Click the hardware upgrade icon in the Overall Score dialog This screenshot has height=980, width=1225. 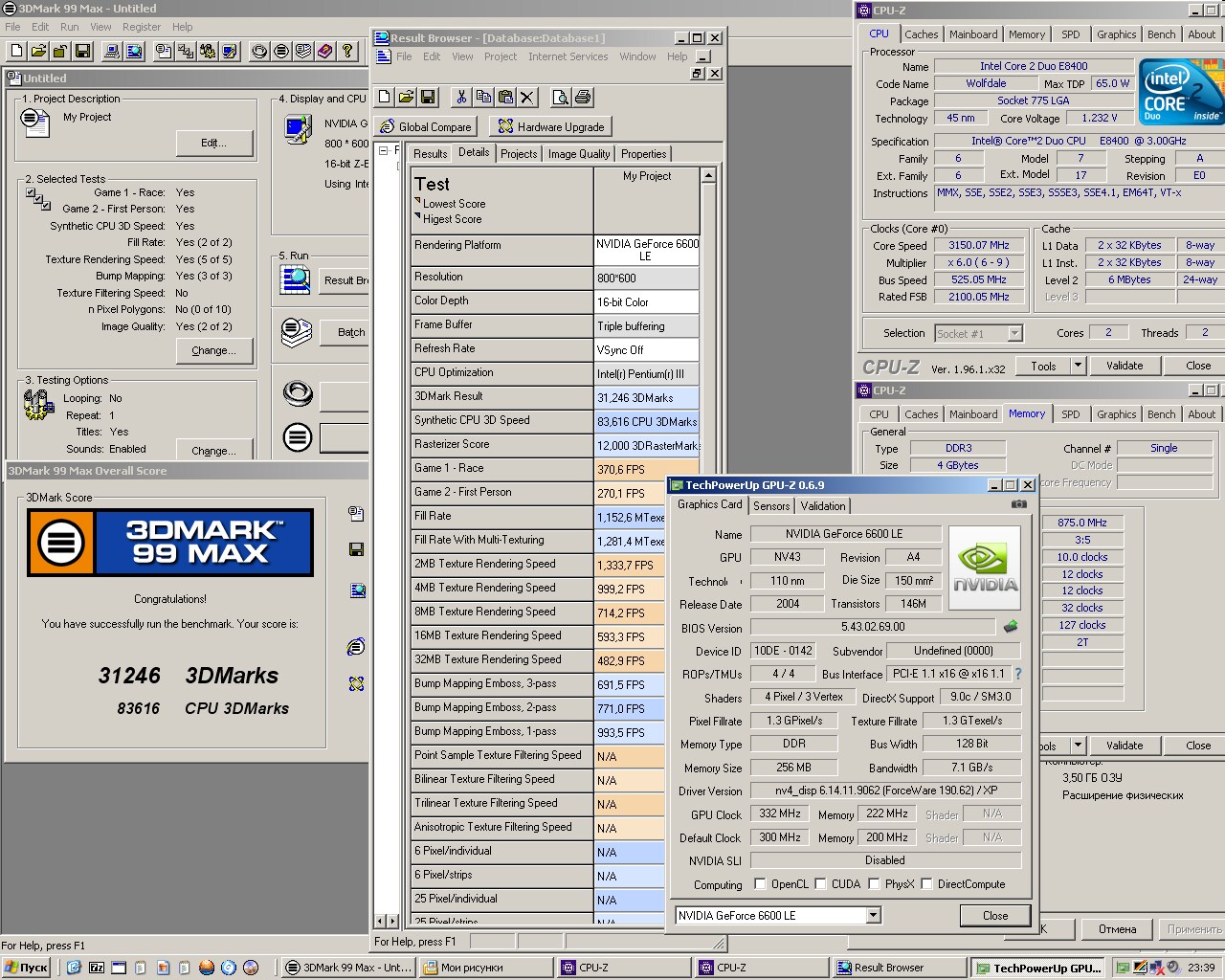(356, 683)
